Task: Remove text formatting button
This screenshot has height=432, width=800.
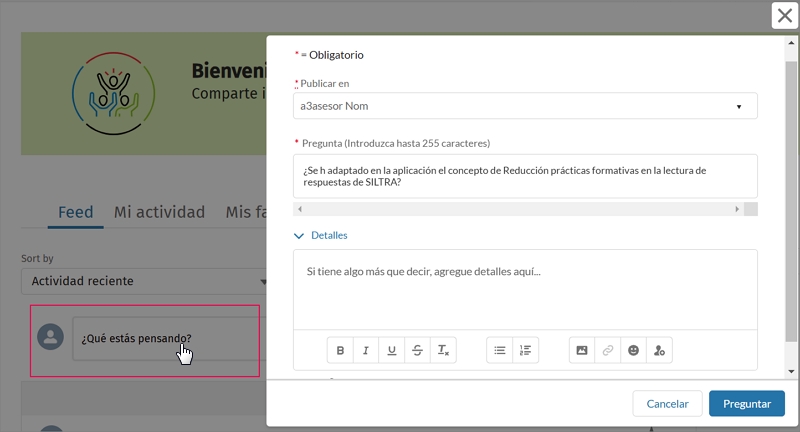Action: point(443,350)
